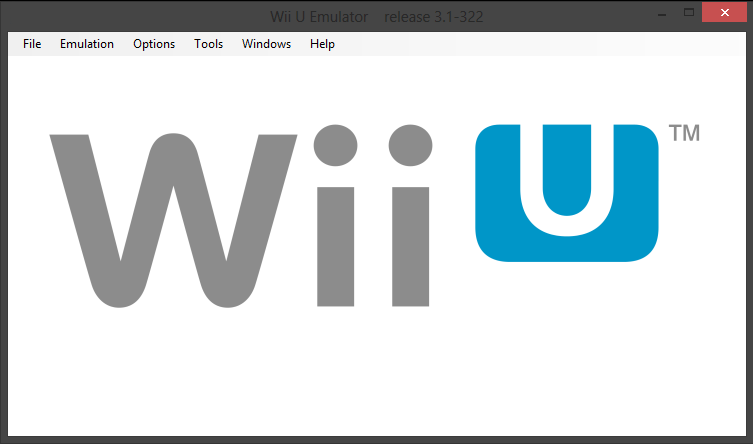This screenshot has height=444, width=753.
Task: Click the blue U logo badge
Action: tap(567, 192)
